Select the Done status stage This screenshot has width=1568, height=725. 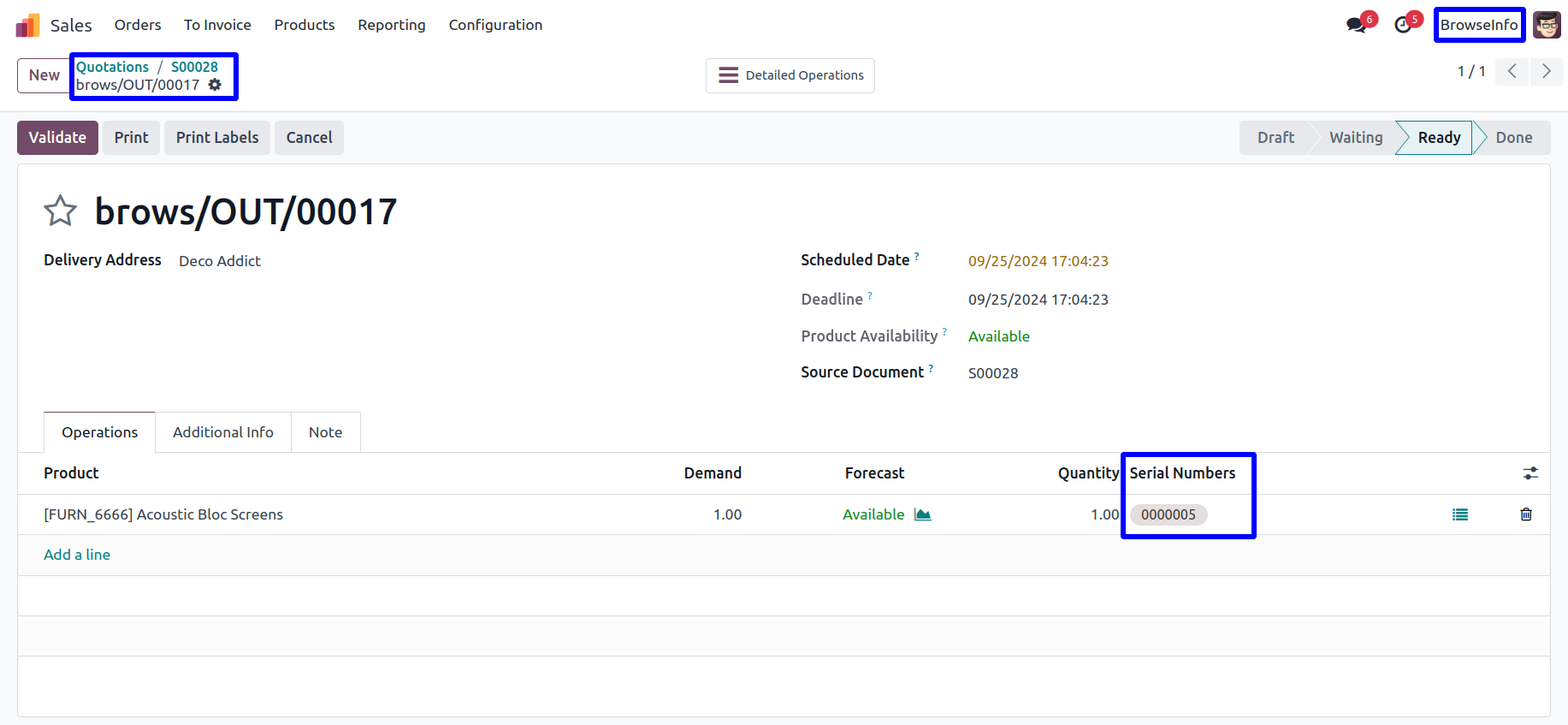[x=1513, y=138]
